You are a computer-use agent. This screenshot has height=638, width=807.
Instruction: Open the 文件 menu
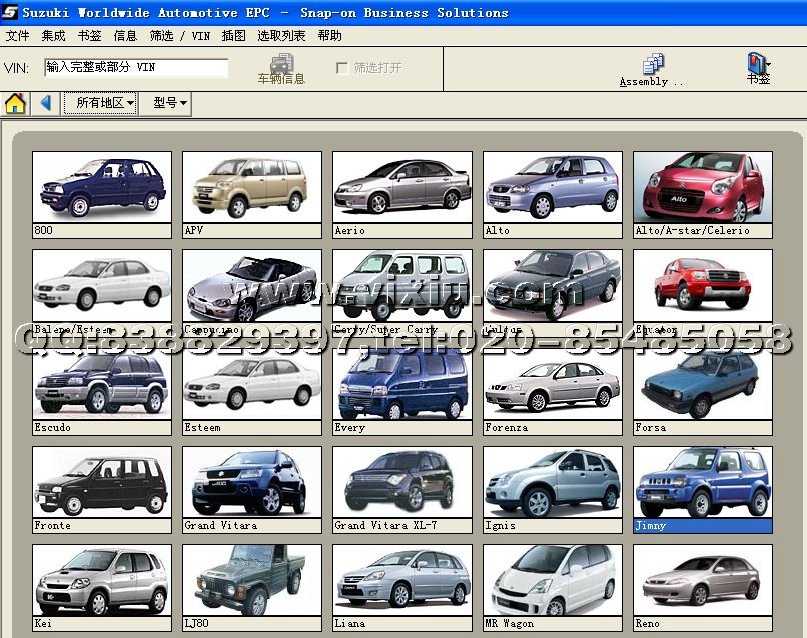(x=17, y=36)
